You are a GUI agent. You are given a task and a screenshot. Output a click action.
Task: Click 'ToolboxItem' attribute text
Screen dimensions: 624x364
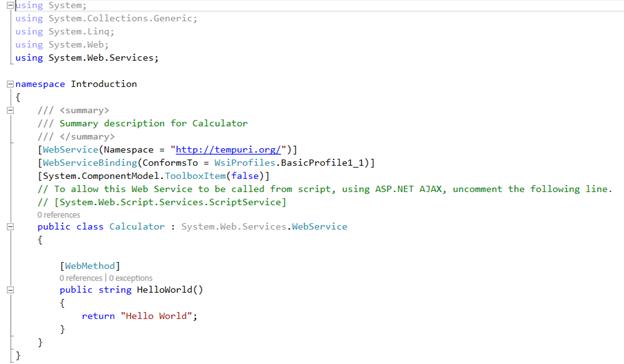195,176
